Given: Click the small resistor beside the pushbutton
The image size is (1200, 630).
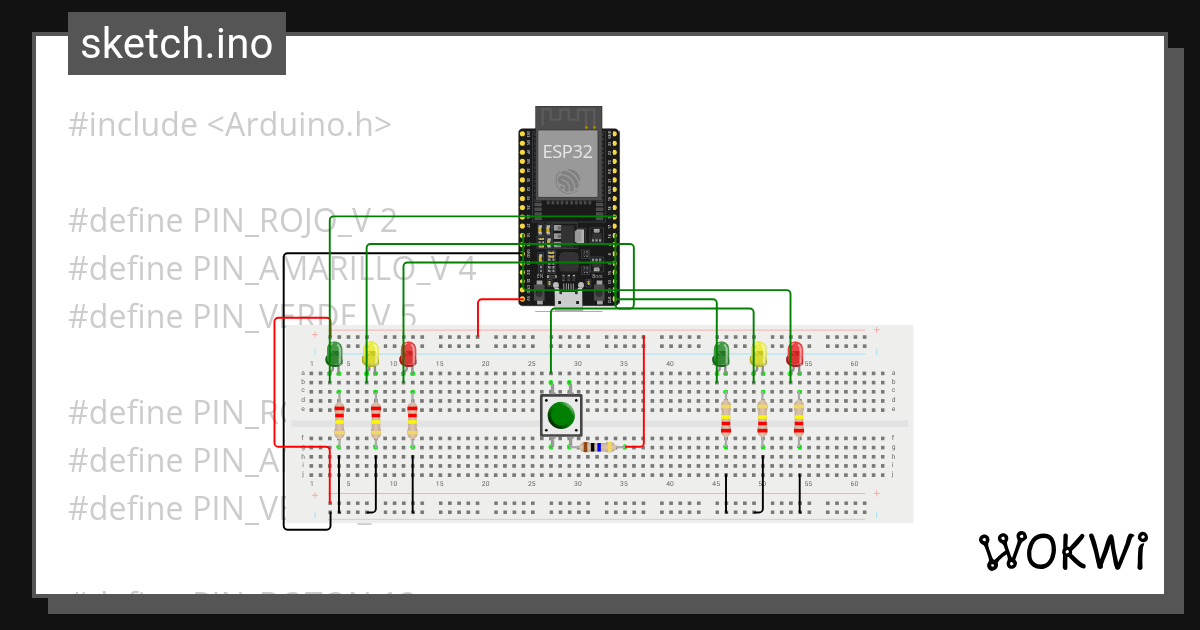Looking at the screenshot, I should (600, 445).
